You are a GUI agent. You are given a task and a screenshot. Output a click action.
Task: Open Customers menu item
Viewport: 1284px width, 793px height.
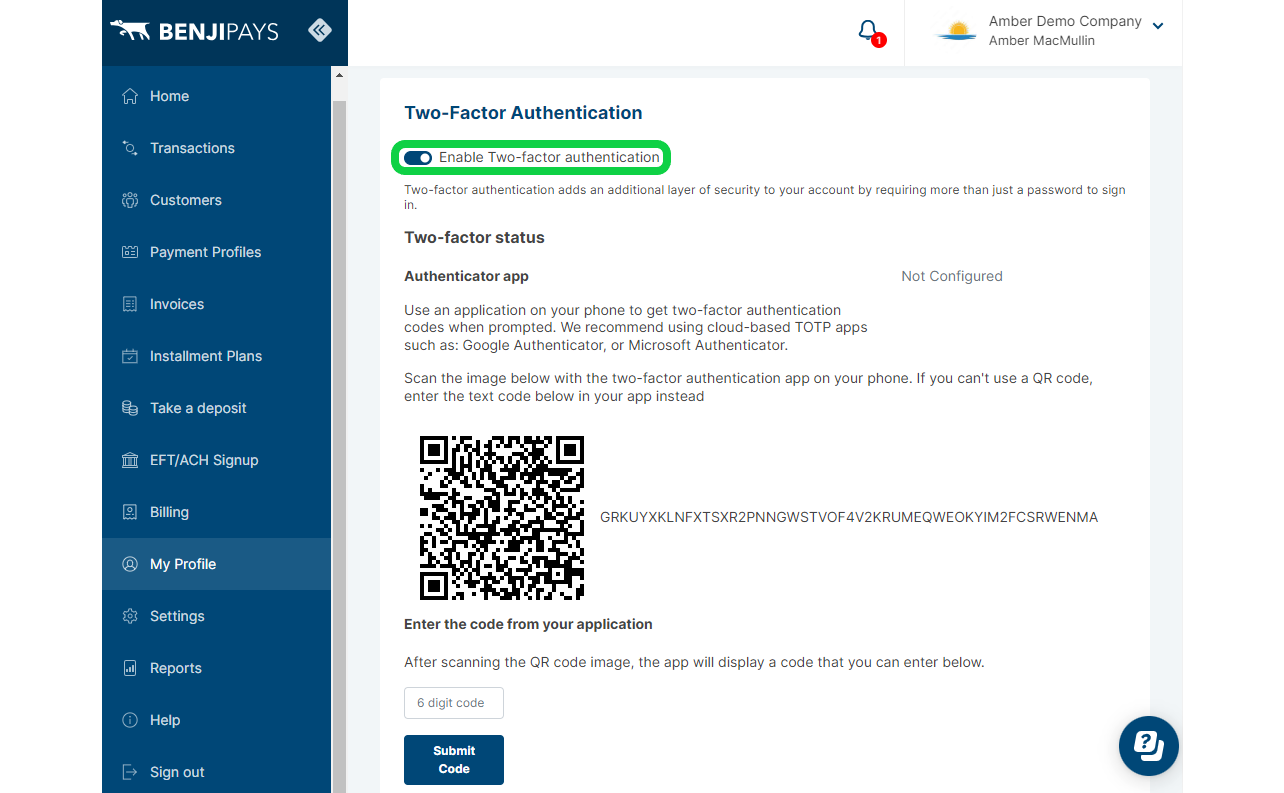(x=216, y=200)
